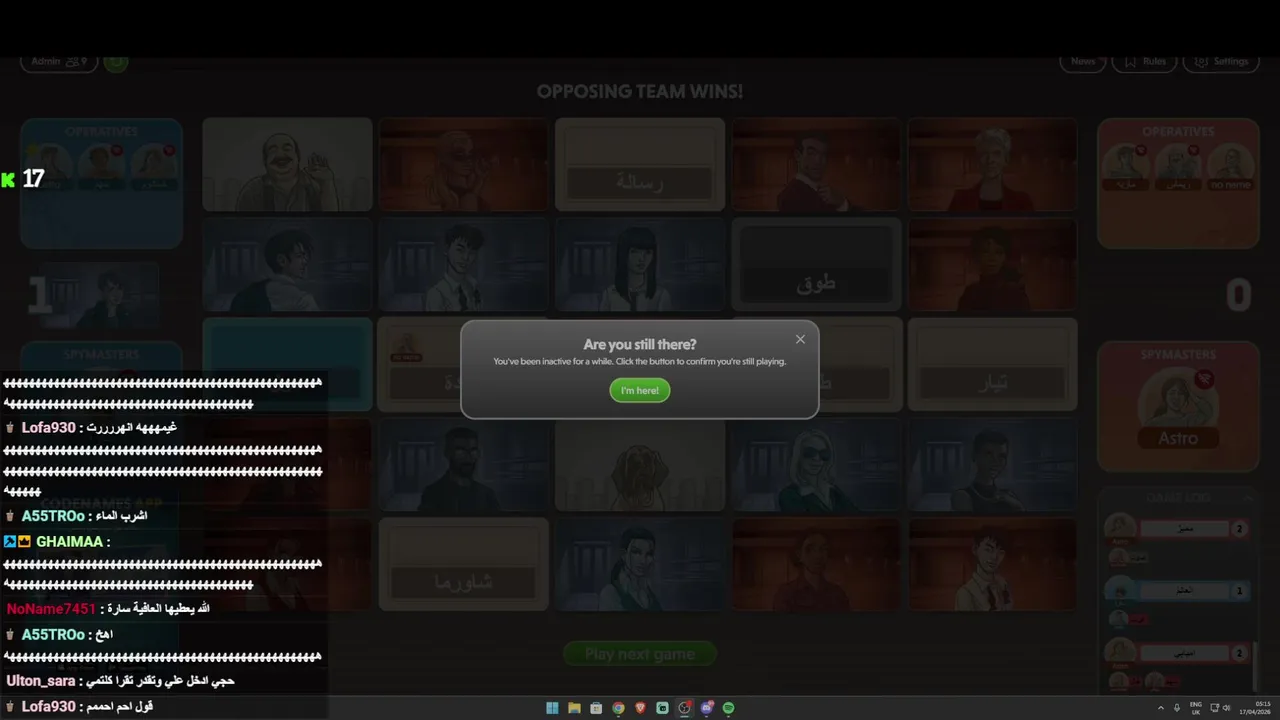This screenshot has width=1280, height=720.
Task: Open Google Chrome from taskbar
Action: pyautogui.click(x=618, y=708)
